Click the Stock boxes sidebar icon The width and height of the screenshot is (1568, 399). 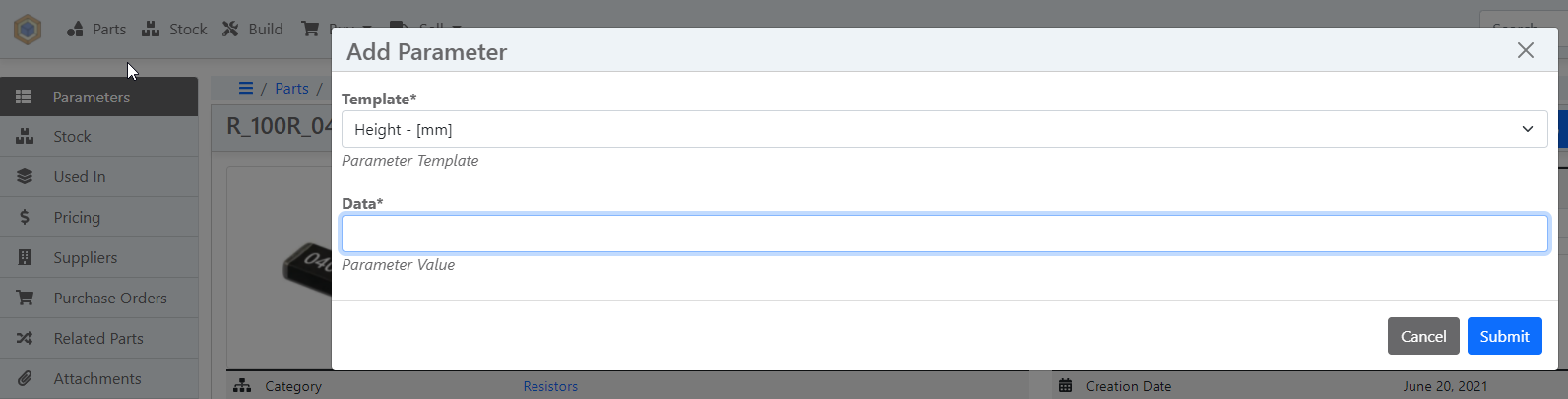point(25,137)
